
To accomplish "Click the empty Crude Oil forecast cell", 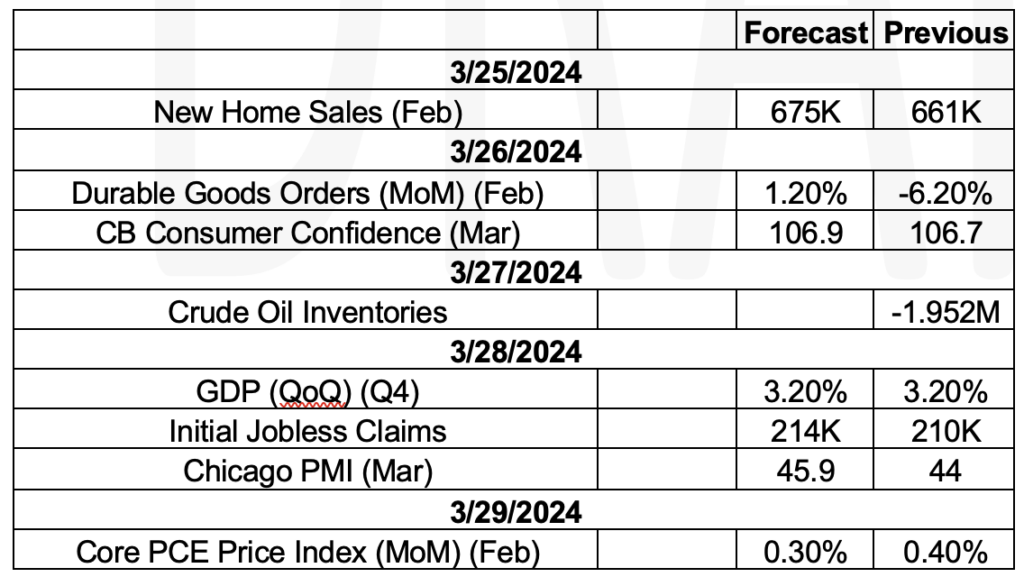I will click(x=805, y=311).
